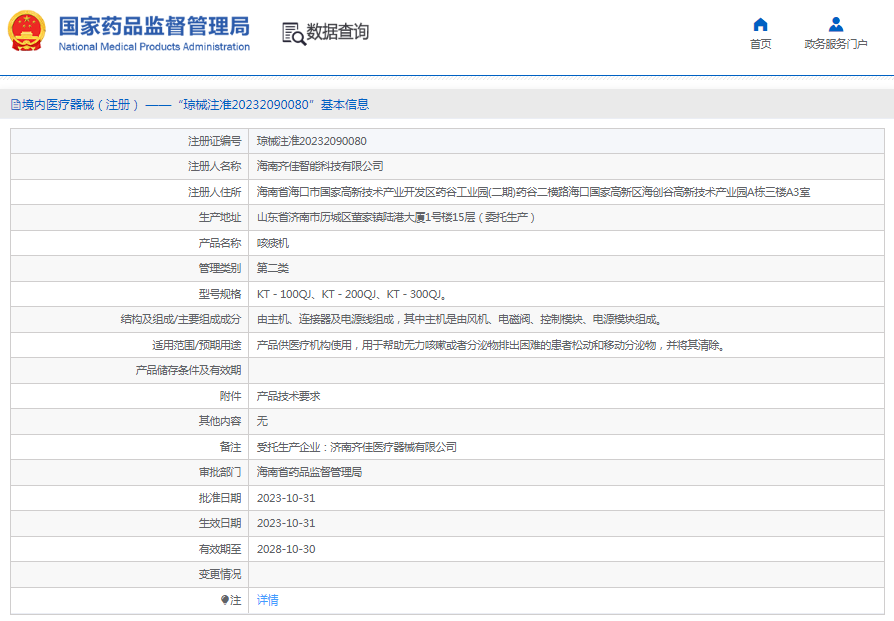Image resolution: width=894 pixels, height=621 pixels.
Task: Open the 首页 home icon
Action: click(x=760, y=25)
